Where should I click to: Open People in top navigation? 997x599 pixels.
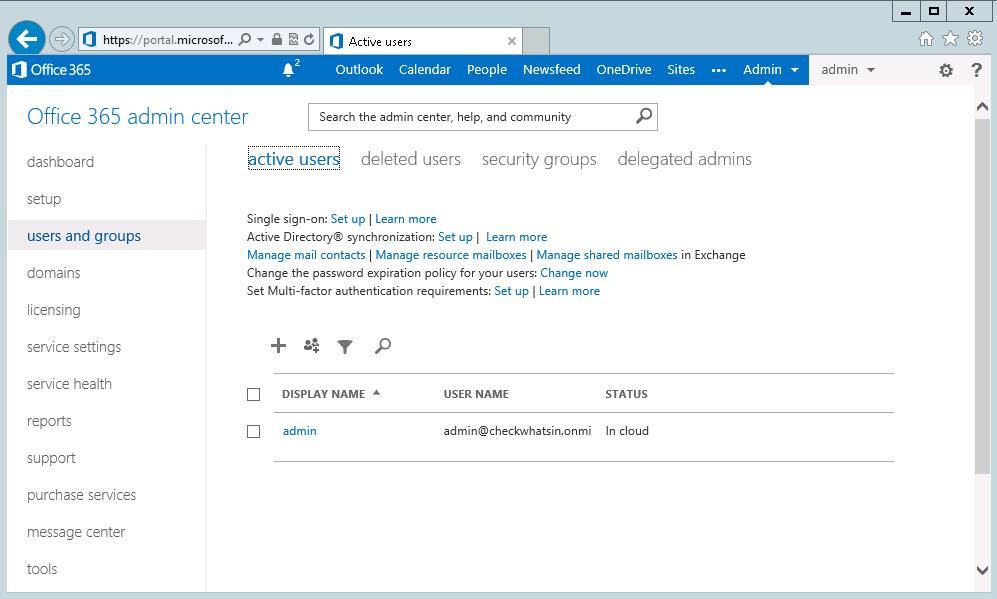click(486, 70)
